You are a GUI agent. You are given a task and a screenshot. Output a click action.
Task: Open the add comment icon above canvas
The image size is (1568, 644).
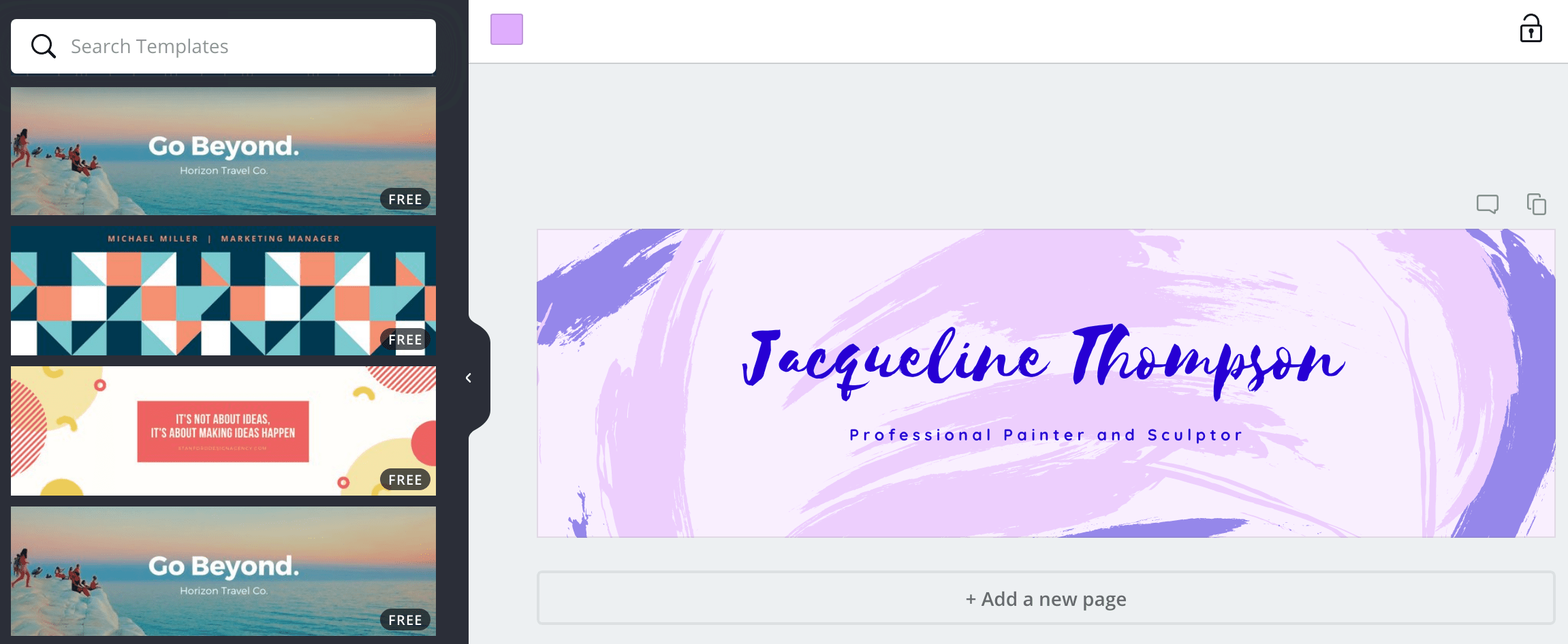click(1488, 204)
